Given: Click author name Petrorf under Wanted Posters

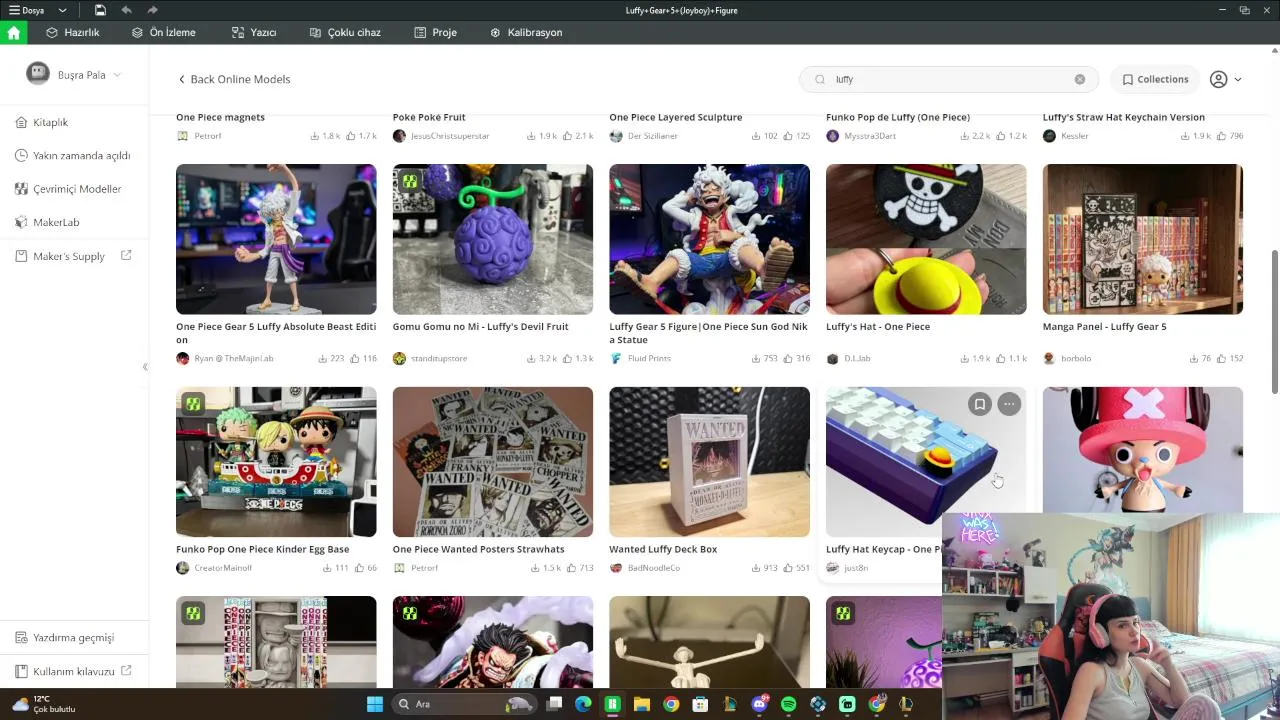Looking at the screenshot, I should click(x=425, y=568).
